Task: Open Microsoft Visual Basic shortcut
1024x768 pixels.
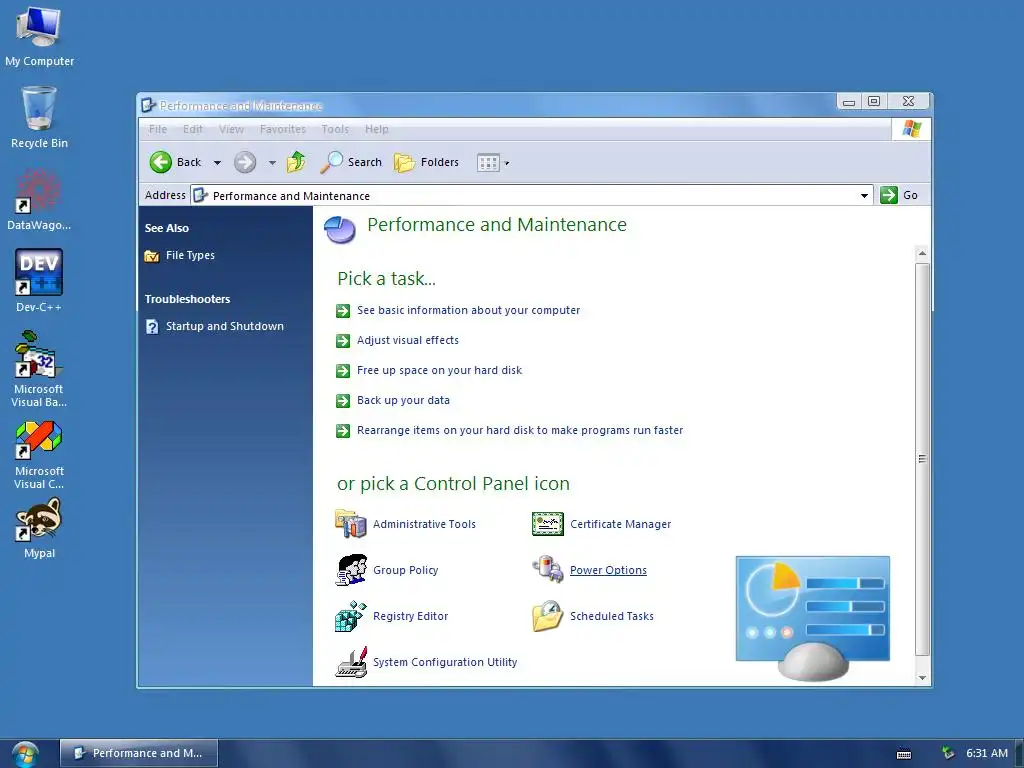Action: pos(39,369)
